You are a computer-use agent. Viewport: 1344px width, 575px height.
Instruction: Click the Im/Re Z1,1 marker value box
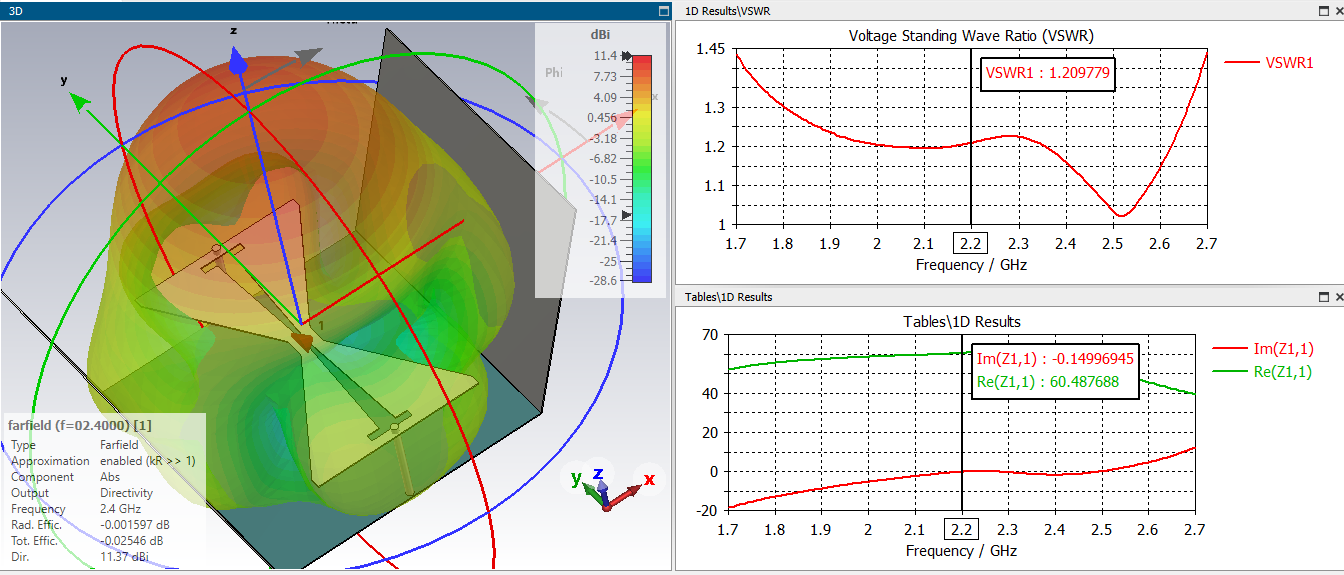[x=1056, y=371]
